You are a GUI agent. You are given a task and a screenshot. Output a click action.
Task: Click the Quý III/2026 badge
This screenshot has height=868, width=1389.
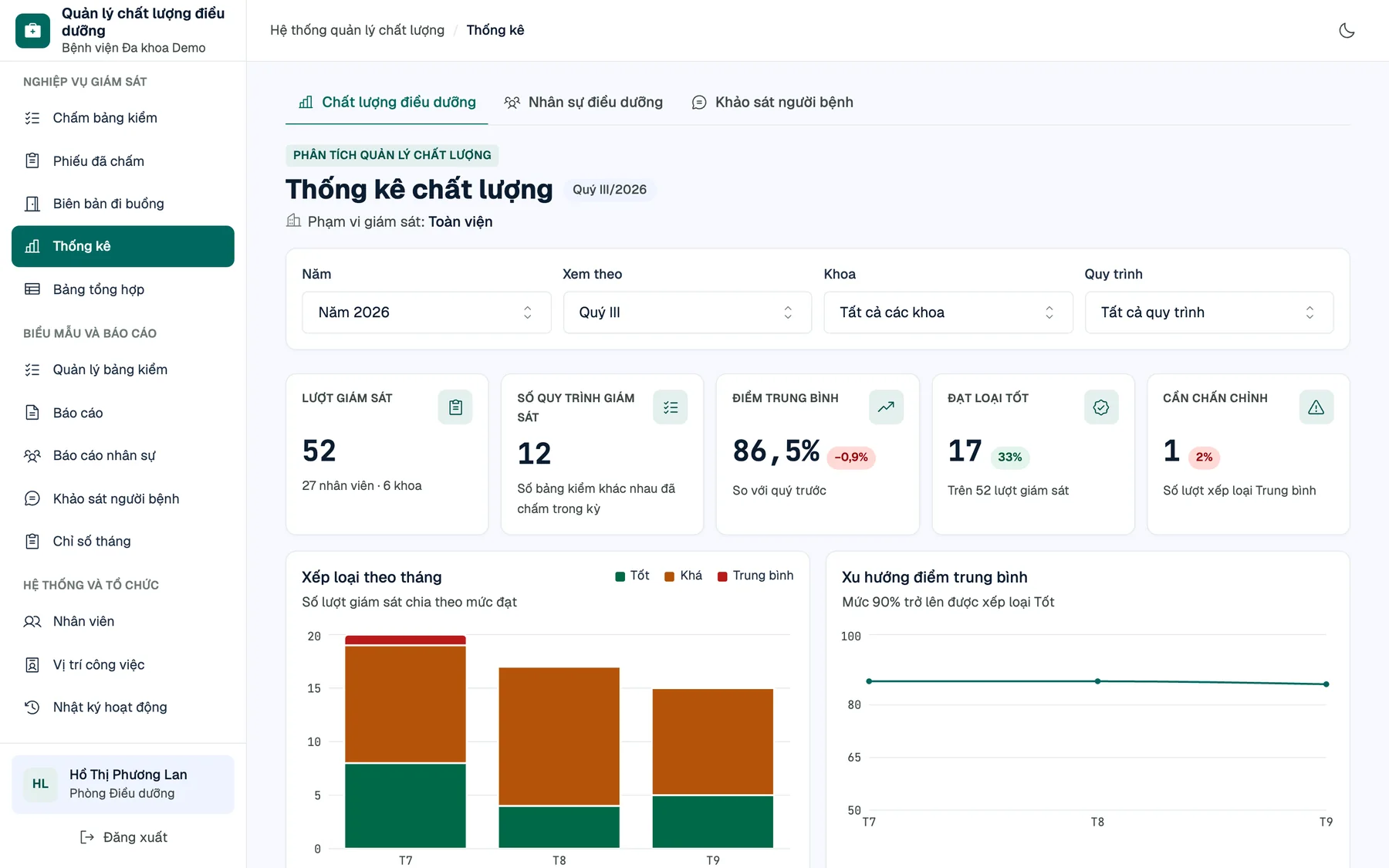[610, 190]
